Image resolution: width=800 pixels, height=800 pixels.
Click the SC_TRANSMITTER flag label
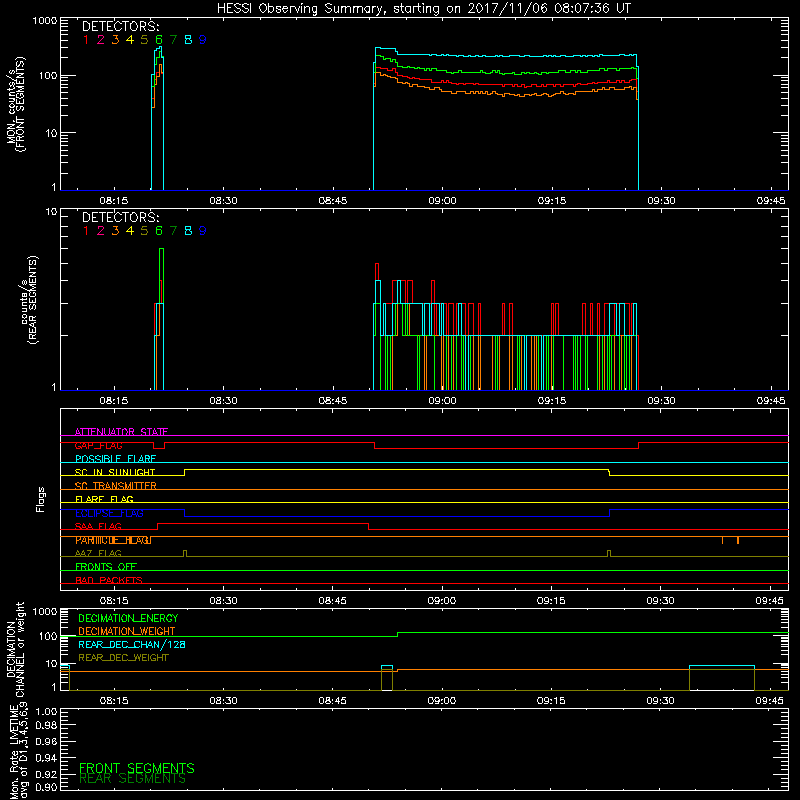115,486
